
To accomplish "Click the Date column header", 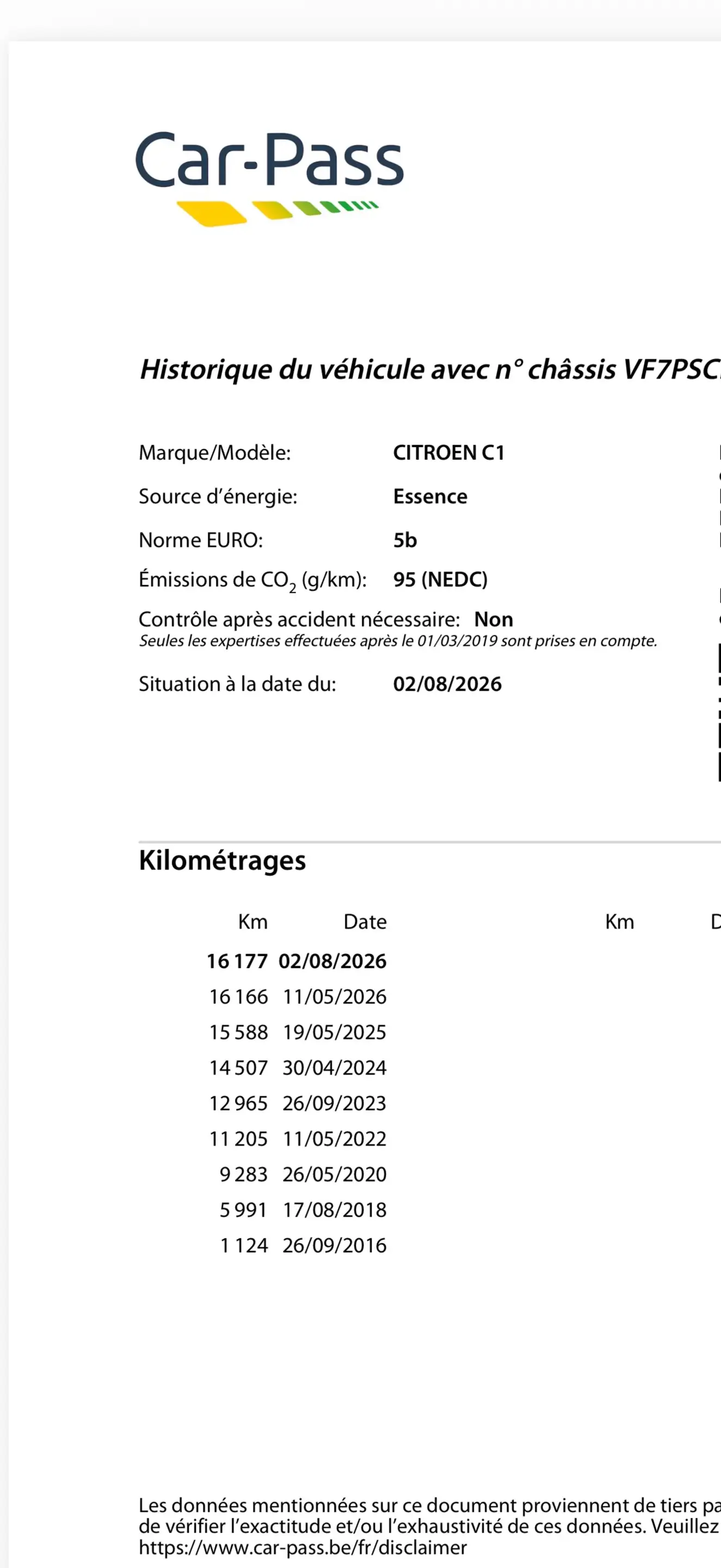I will [x=365, y=922].
